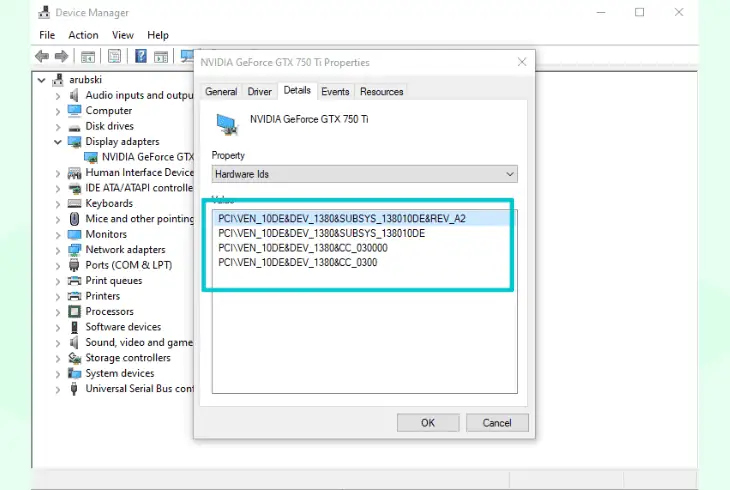The image size is (730, 490).
Task: Click the Display adapters icon
Action: [x=74, y=142]
